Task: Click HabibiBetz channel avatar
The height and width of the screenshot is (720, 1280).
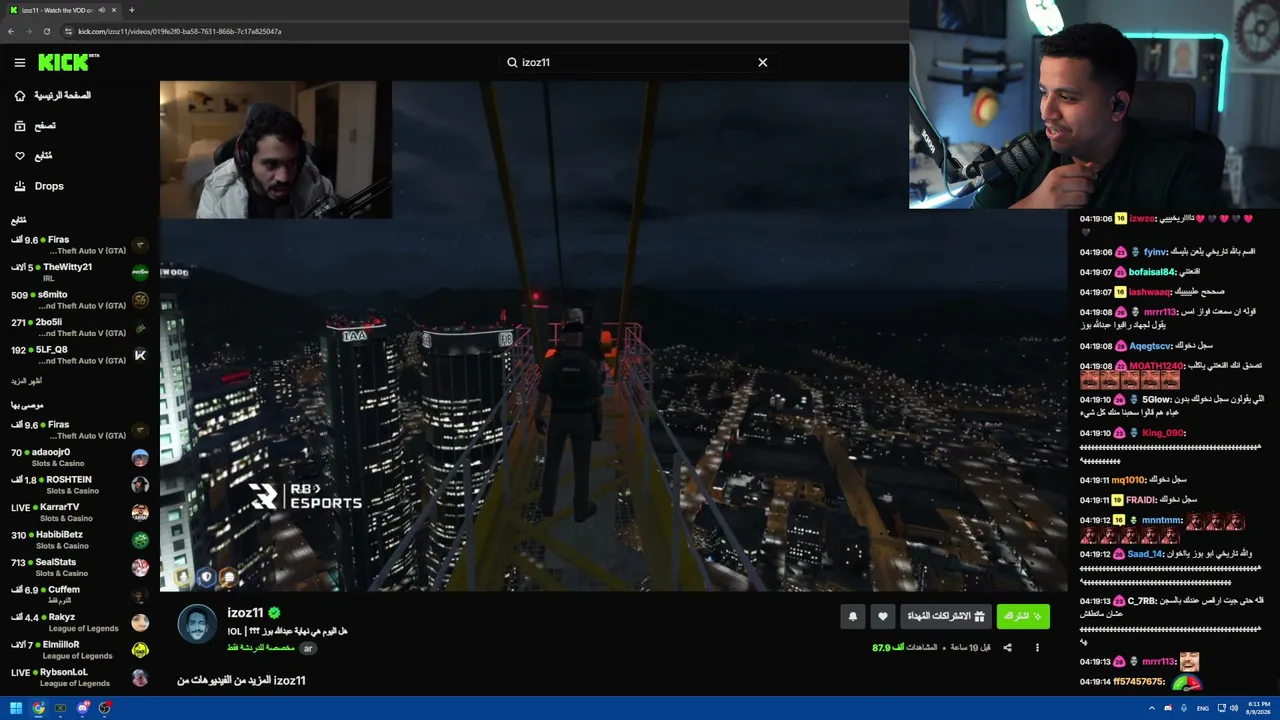Action: (x=140, y=540)
